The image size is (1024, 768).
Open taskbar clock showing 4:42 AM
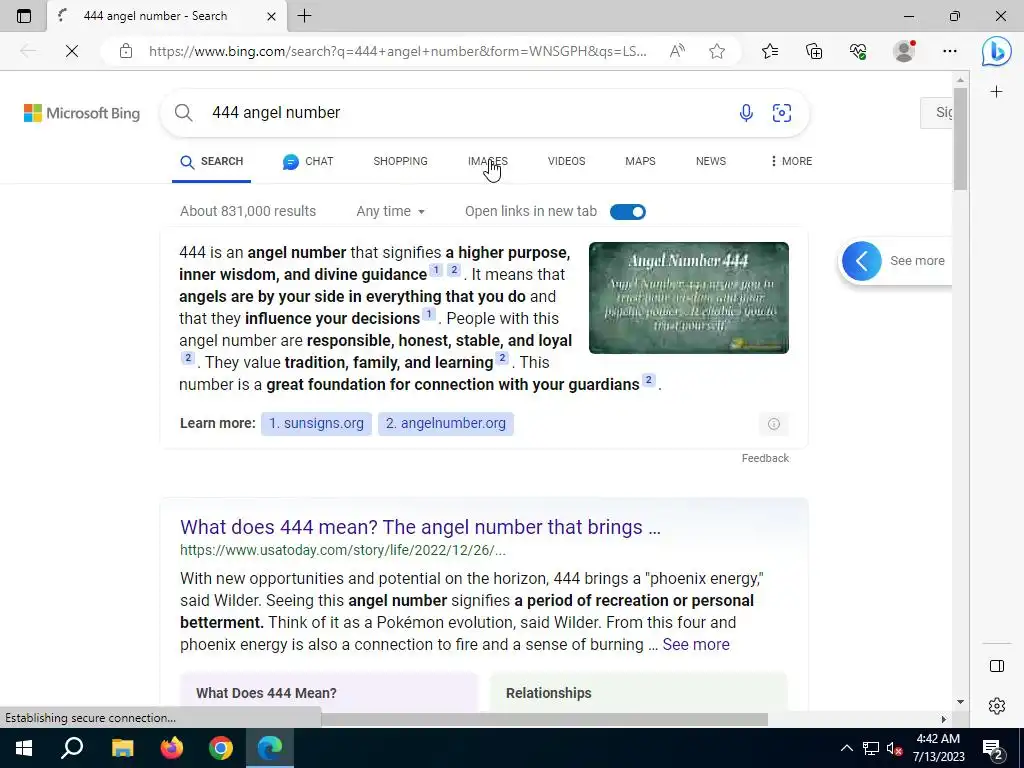[938, 748]
